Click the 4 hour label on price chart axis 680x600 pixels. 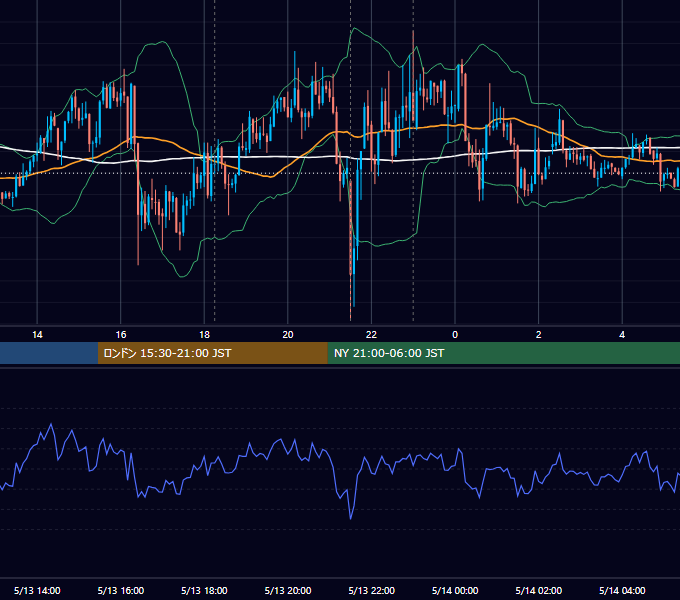pos(622,335)
